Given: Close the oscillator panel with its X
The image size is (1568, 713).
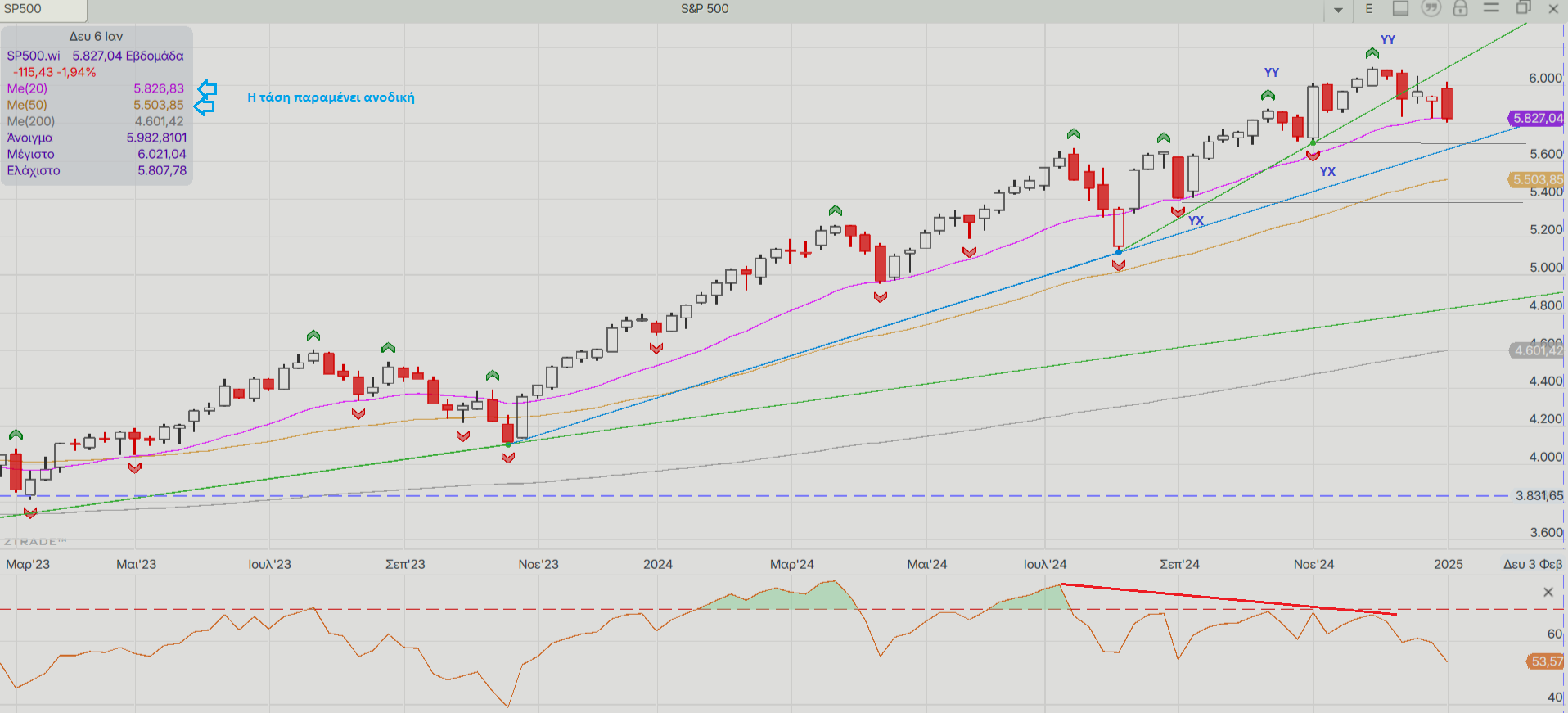Looking at the screenshot, I should [x=1548, y=592].
